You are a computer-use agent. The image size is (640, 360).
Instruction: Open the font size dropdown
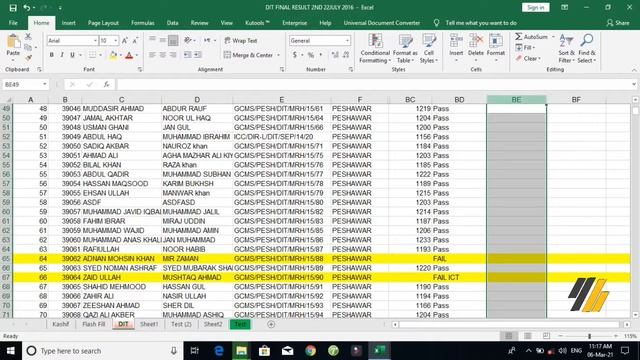pos(116,40)
